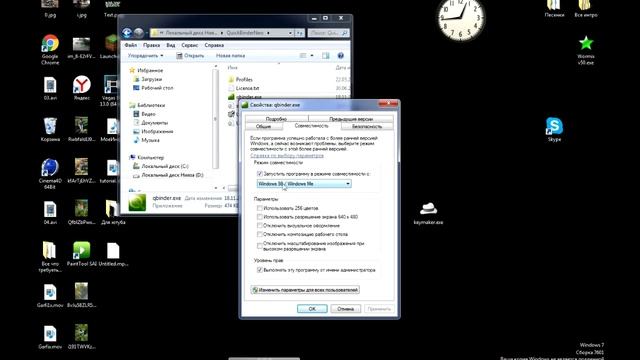Enable disable-scaling on high DPI checkbox

click(x=260, y=246)
